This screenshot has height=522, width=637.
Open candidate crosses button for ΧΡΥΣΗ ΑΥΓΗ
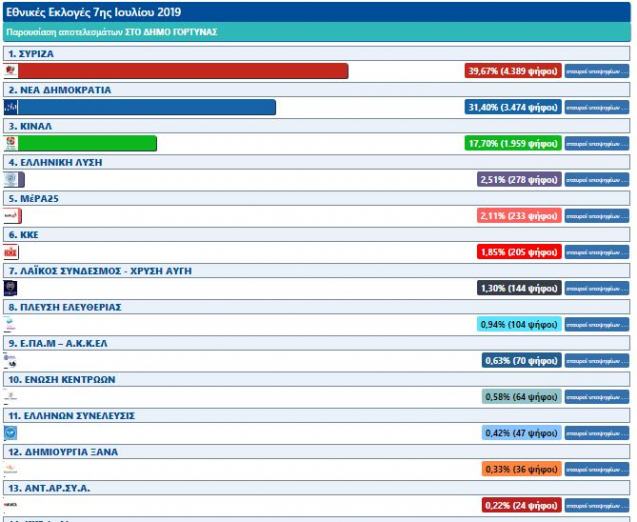click(x=597, y=288)
